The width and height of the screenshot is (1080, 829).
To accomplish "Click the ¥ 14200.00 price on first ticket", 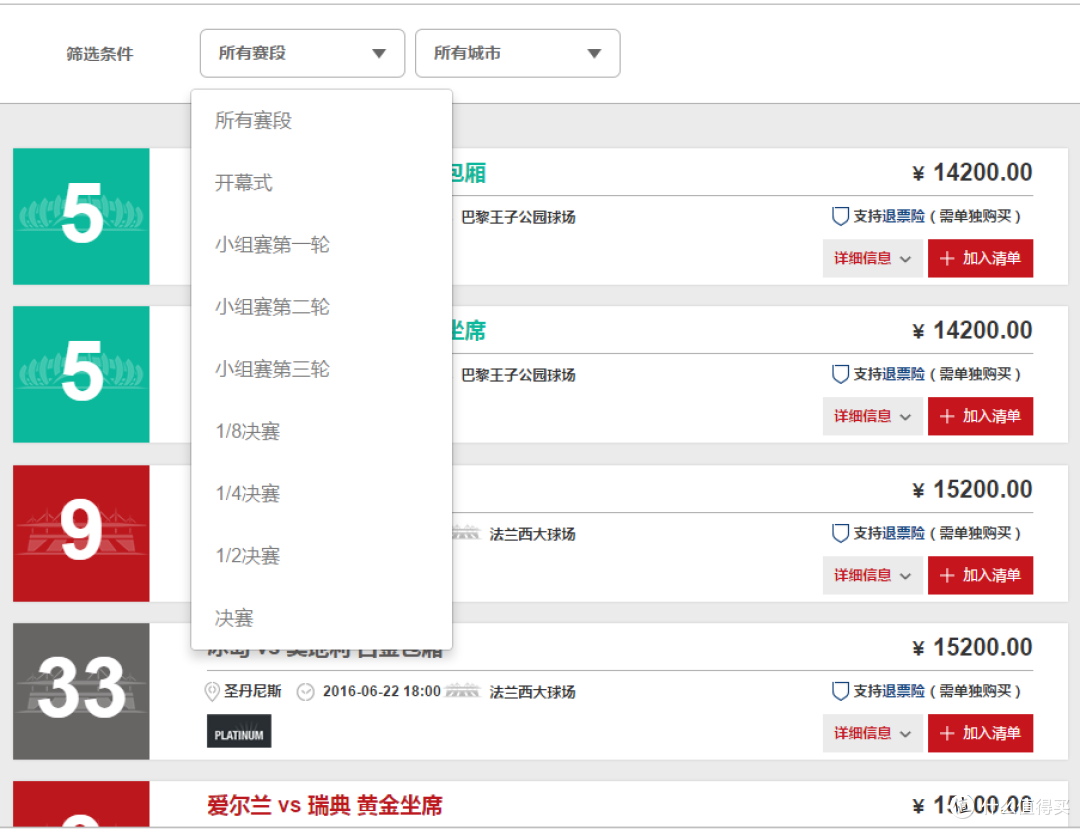I will point(972,172).
